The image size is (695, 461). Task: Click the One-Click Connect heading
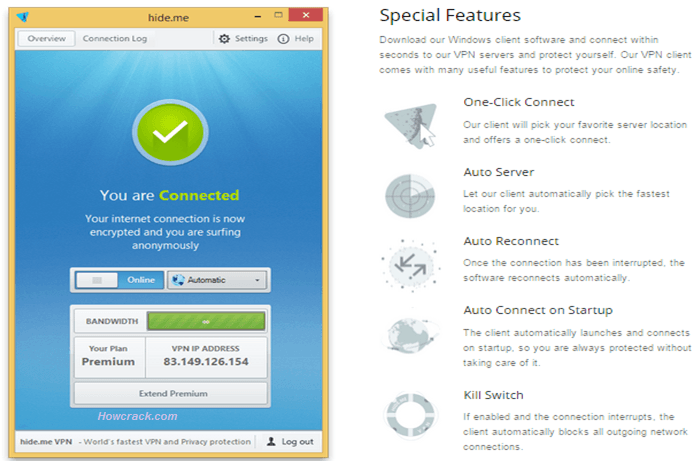(x=519, y=102)
